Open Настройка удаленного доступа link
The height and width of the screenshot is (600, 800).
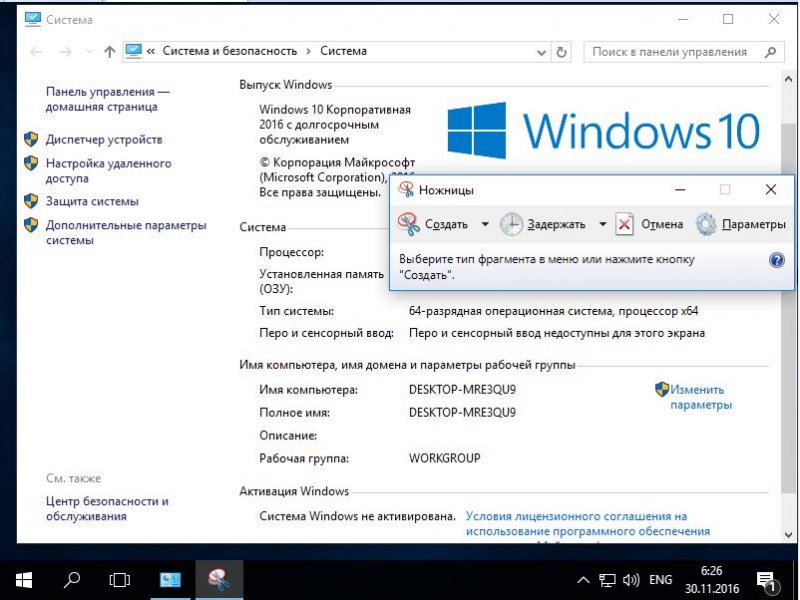click(x=109, y=170)
